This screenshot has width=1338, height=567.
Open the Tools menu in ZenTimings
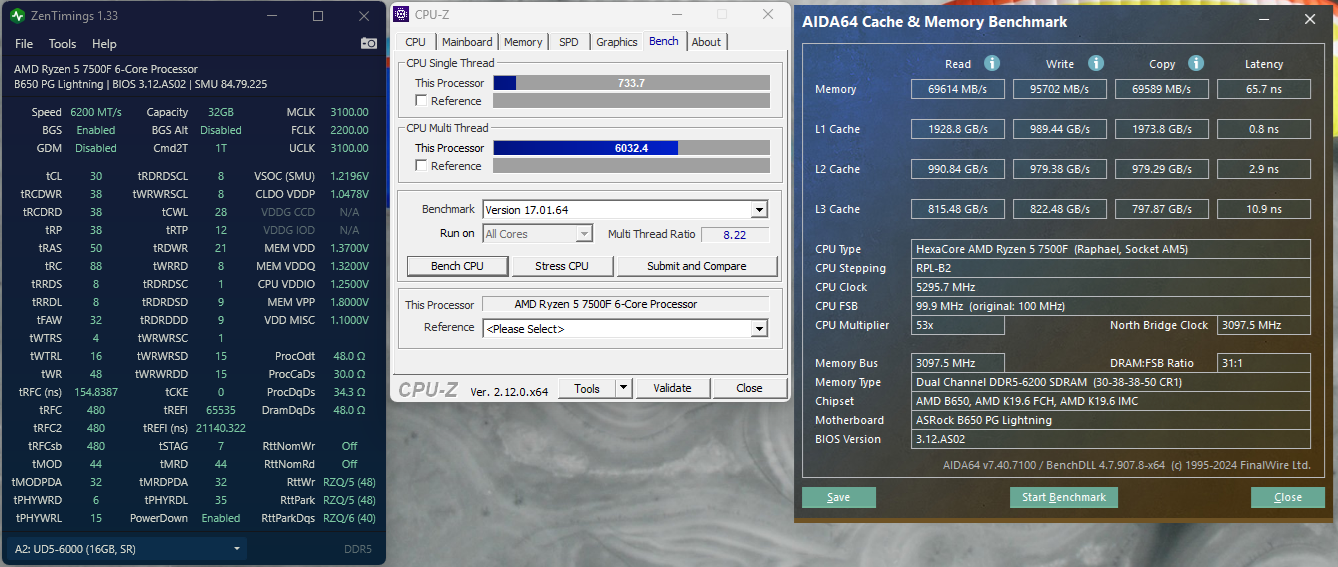tap(62, 44)
